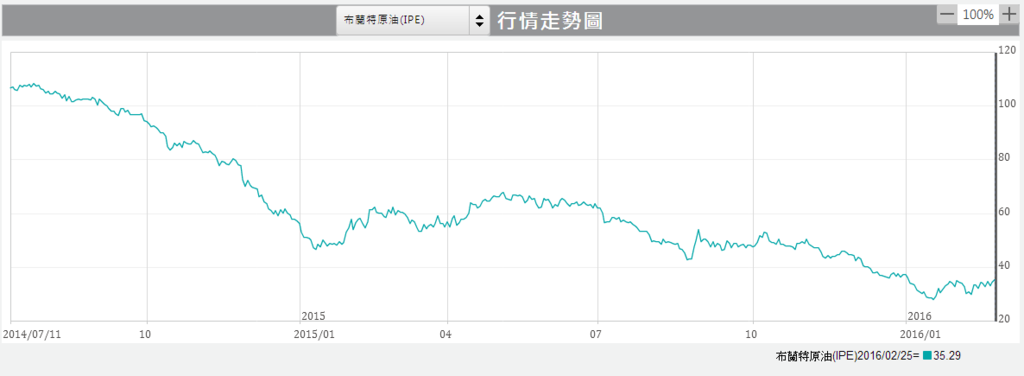
Task: Click the 07 month axis label
Action: 596,334
